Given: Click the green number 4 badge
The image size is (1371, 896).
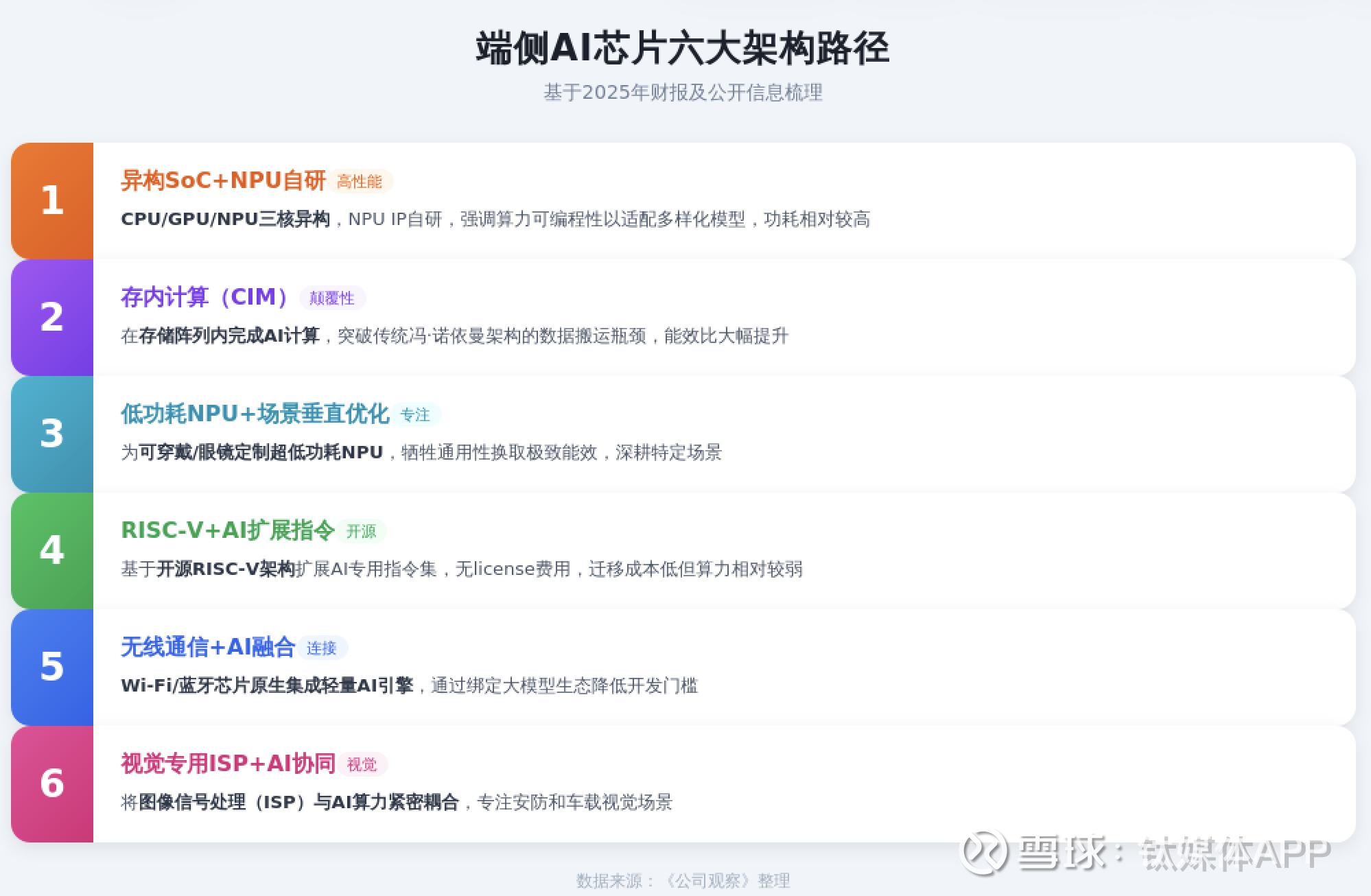Looking at the screenshot, I should [52, 550].
